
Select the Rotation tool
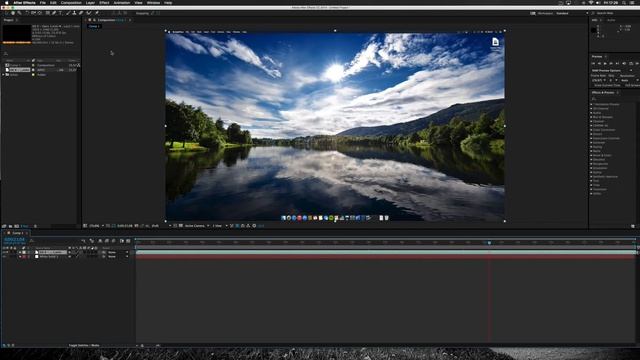tap(27, 13)
